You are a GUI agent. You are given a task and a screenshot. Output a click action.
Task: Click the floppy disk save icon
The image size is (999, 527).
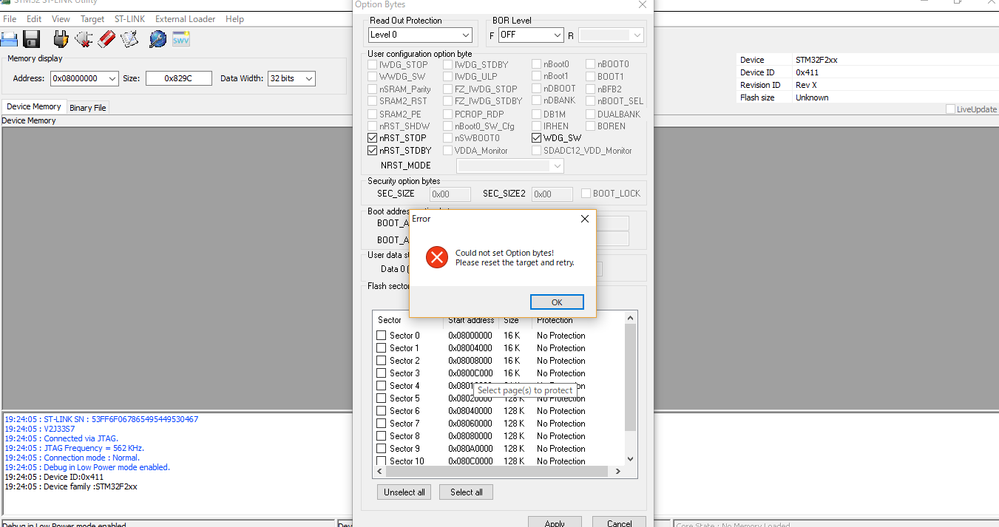tap(31, 40)
